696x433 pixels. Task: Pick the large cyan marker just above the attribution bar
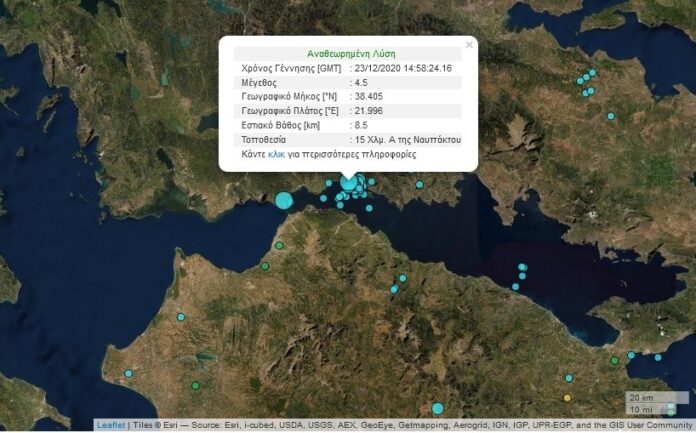437,408
